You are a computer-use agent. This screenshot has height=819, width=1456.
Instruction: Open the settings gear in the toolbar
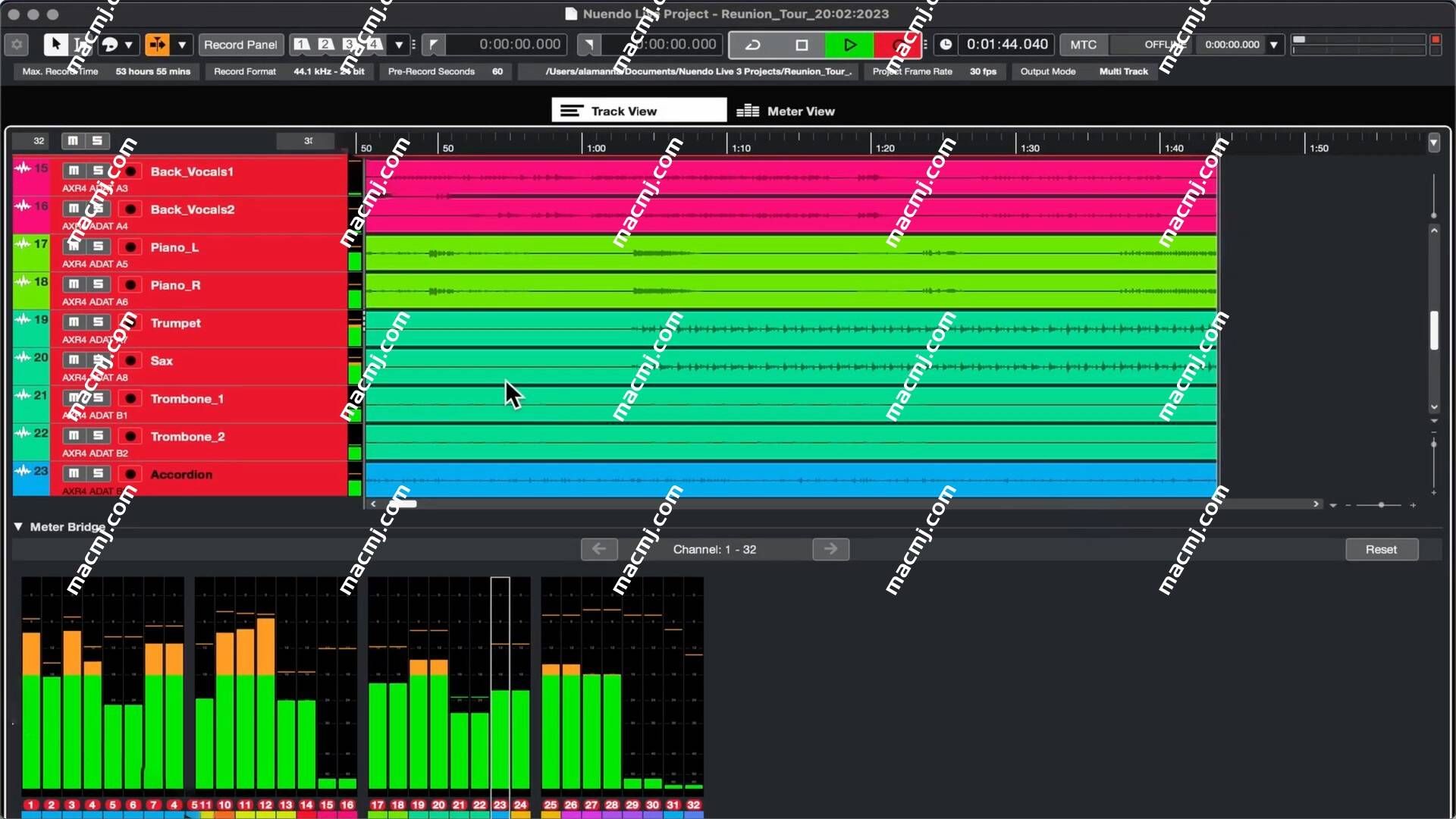click(17, 45)
